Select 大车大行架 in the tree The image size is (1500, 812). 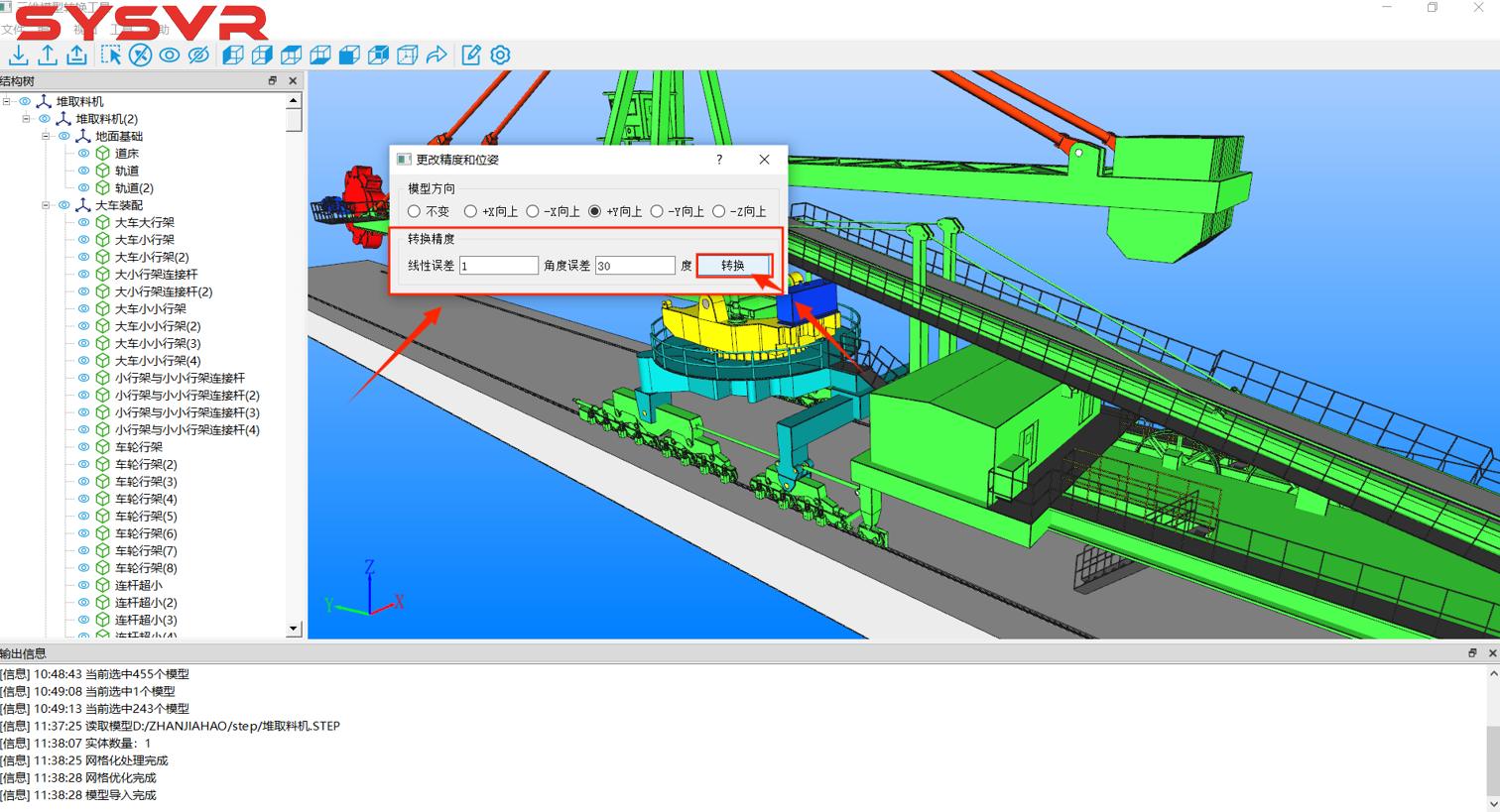coord(145,223)
